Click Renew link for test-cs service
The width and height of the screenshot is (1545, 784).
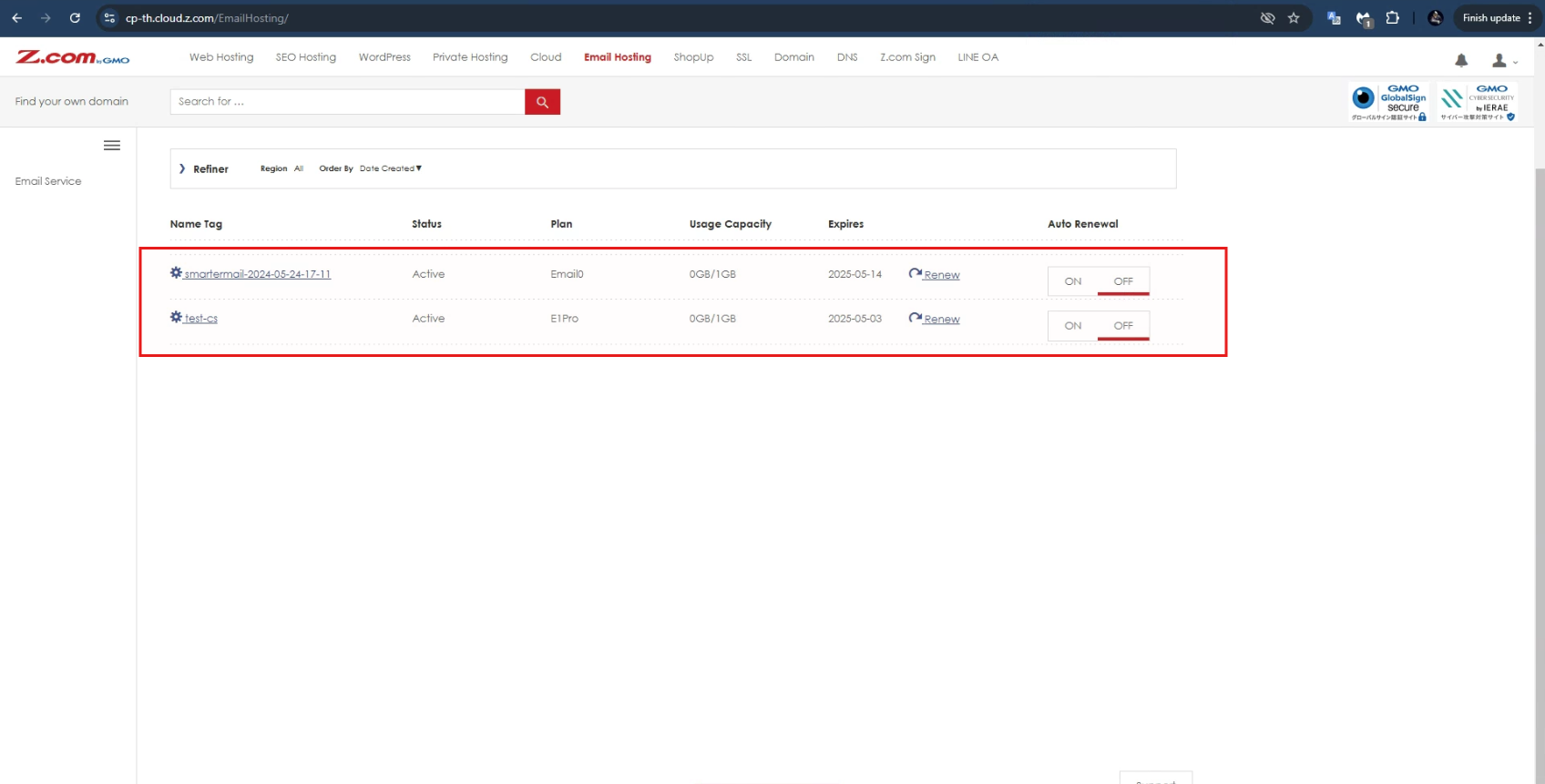pyautogui.click(x=942, y=320)
